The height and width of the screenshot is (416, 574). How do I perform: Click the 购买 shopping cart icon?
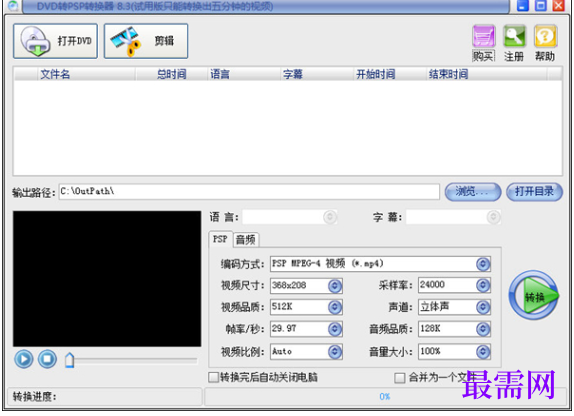click(x=484, y=36)
